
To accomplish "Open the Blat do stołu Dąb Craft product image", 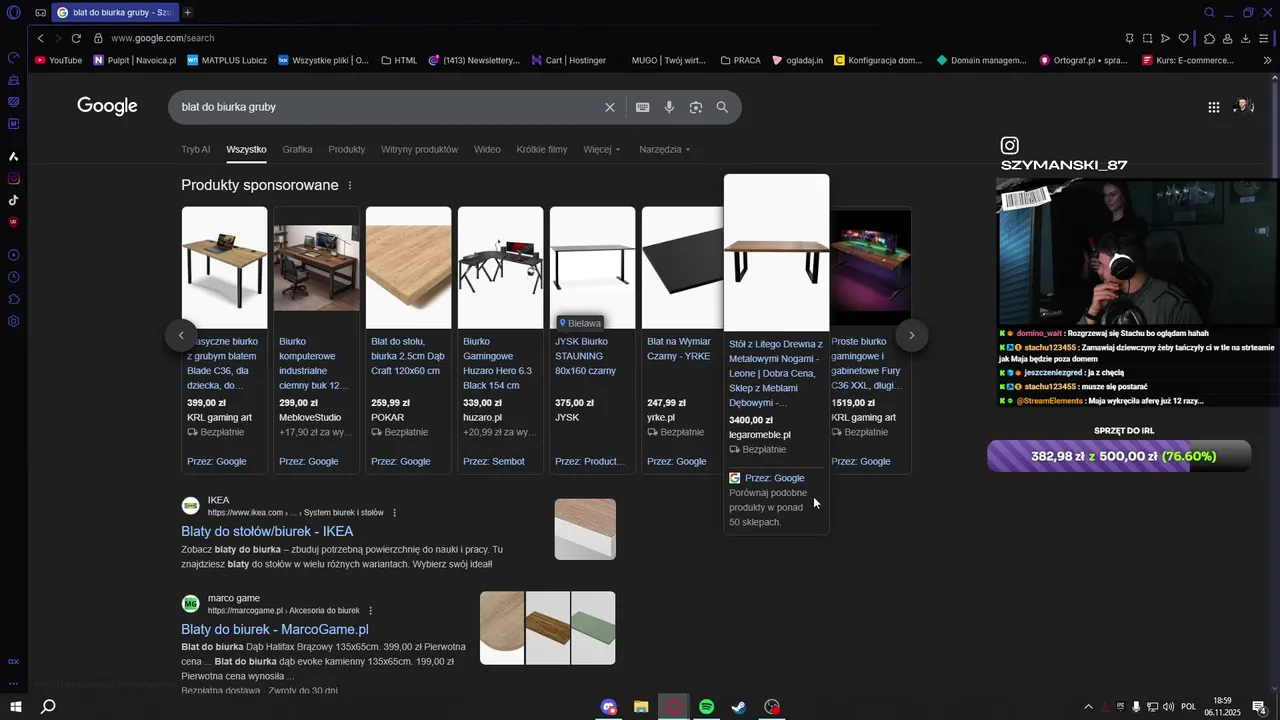I will click(408, 268).
